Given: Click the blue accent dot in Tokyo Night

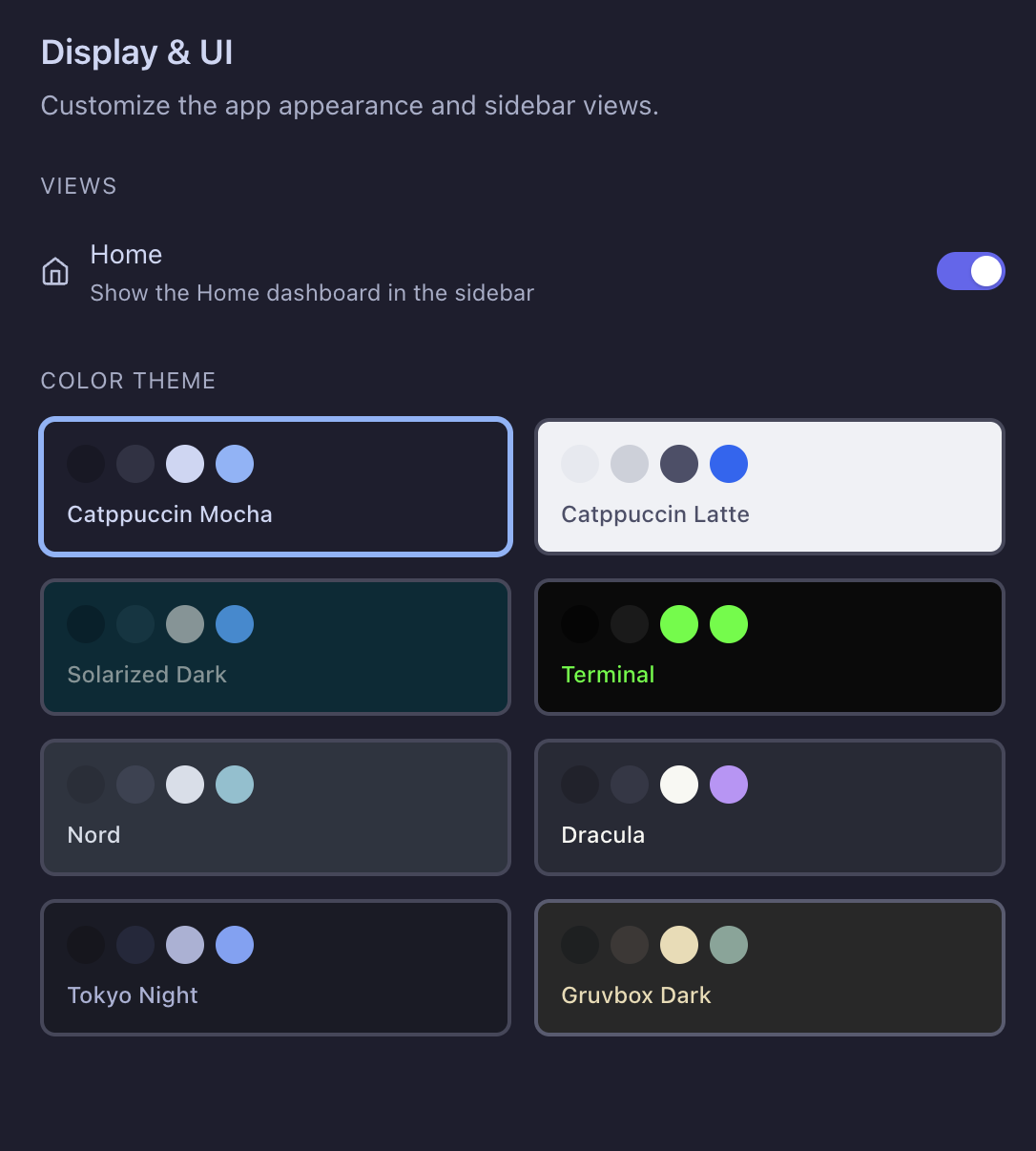Looking at the screenshot, I should [x=235, y=945].
